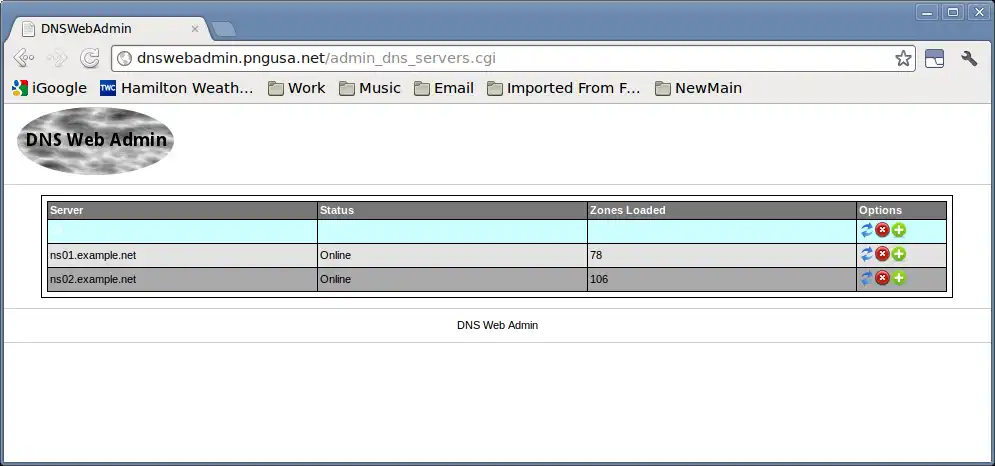The width and height of the screenshot is (995, 466).
Task: Open the browser wrench settings menu
Action: pos(969,58)
